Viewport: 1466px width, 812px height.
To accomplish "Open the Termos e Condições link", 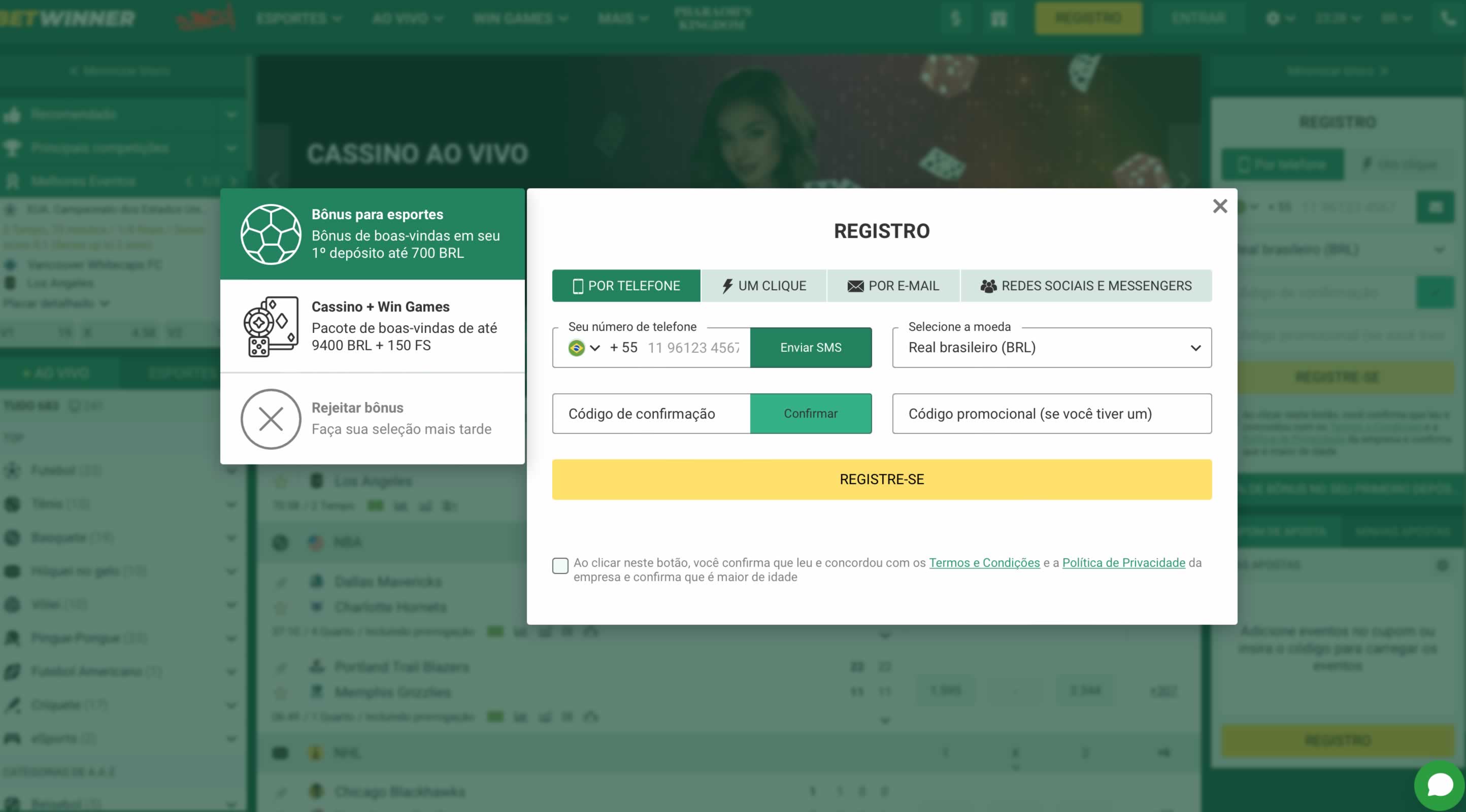I will pos(984,563).
